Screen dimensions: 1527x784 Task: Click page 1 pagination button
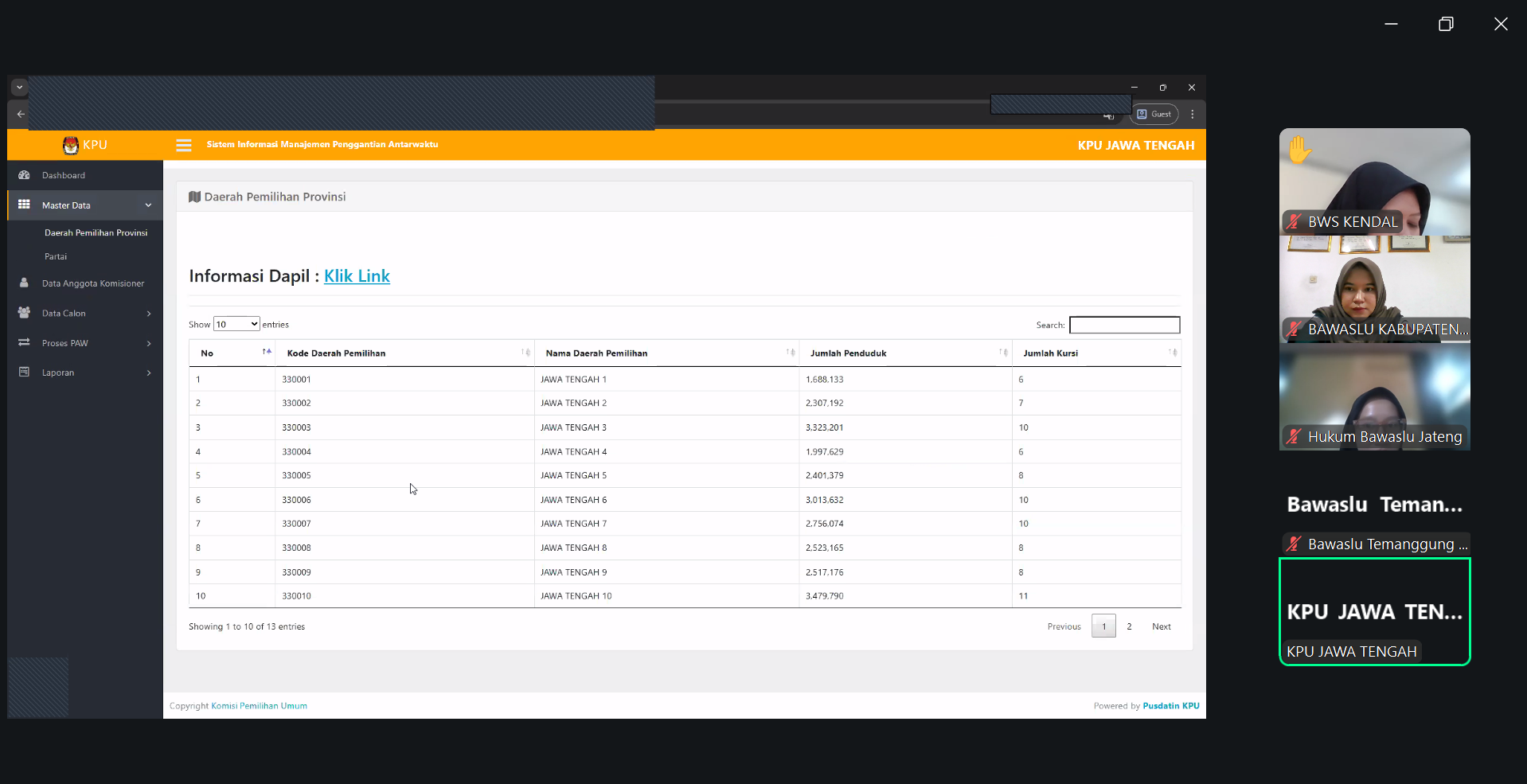(x=1103, y=626)
